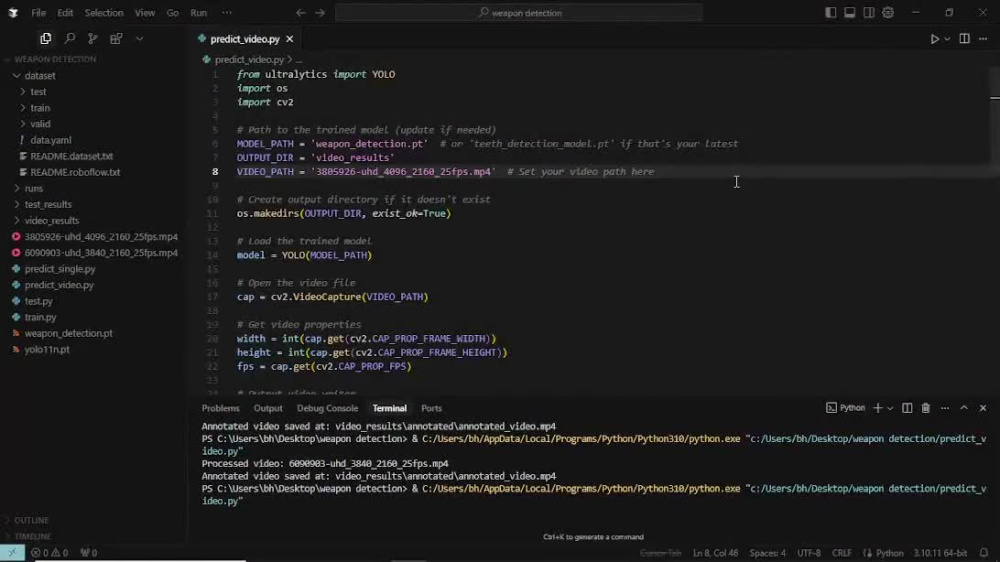Viewport: 1000px width, 562px height.
Task: Open predict_single.py file
Action: [94, 269]
